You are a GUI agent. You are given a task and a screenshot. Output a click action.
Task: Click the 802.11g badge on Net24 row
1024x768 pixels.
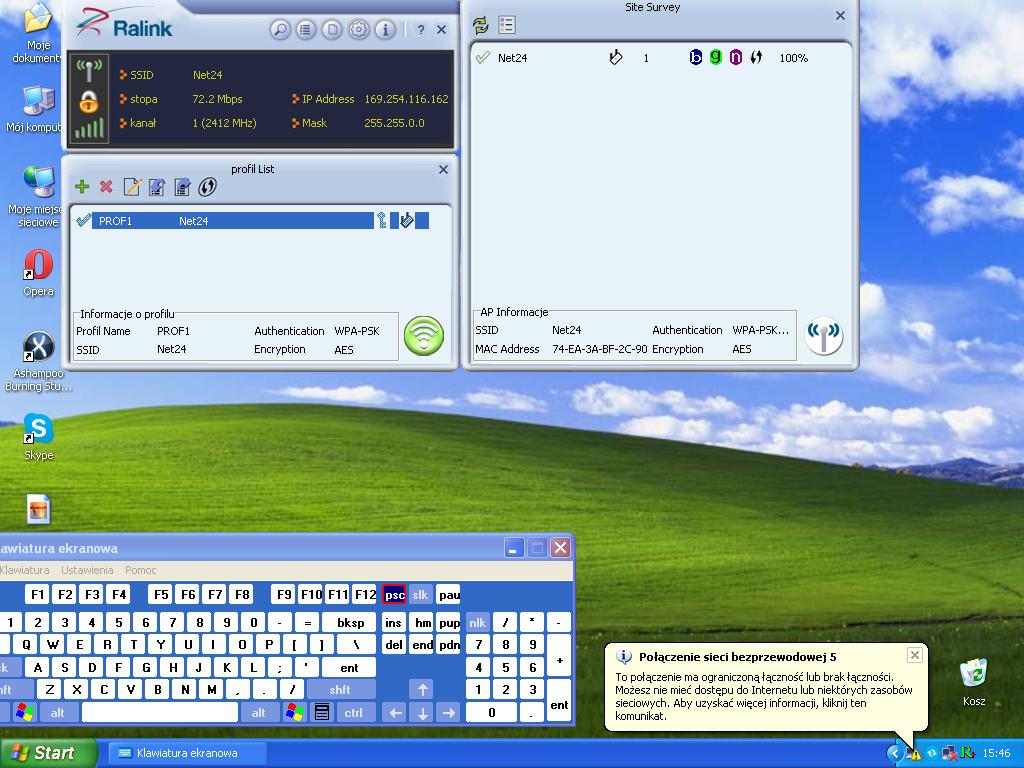716,57
